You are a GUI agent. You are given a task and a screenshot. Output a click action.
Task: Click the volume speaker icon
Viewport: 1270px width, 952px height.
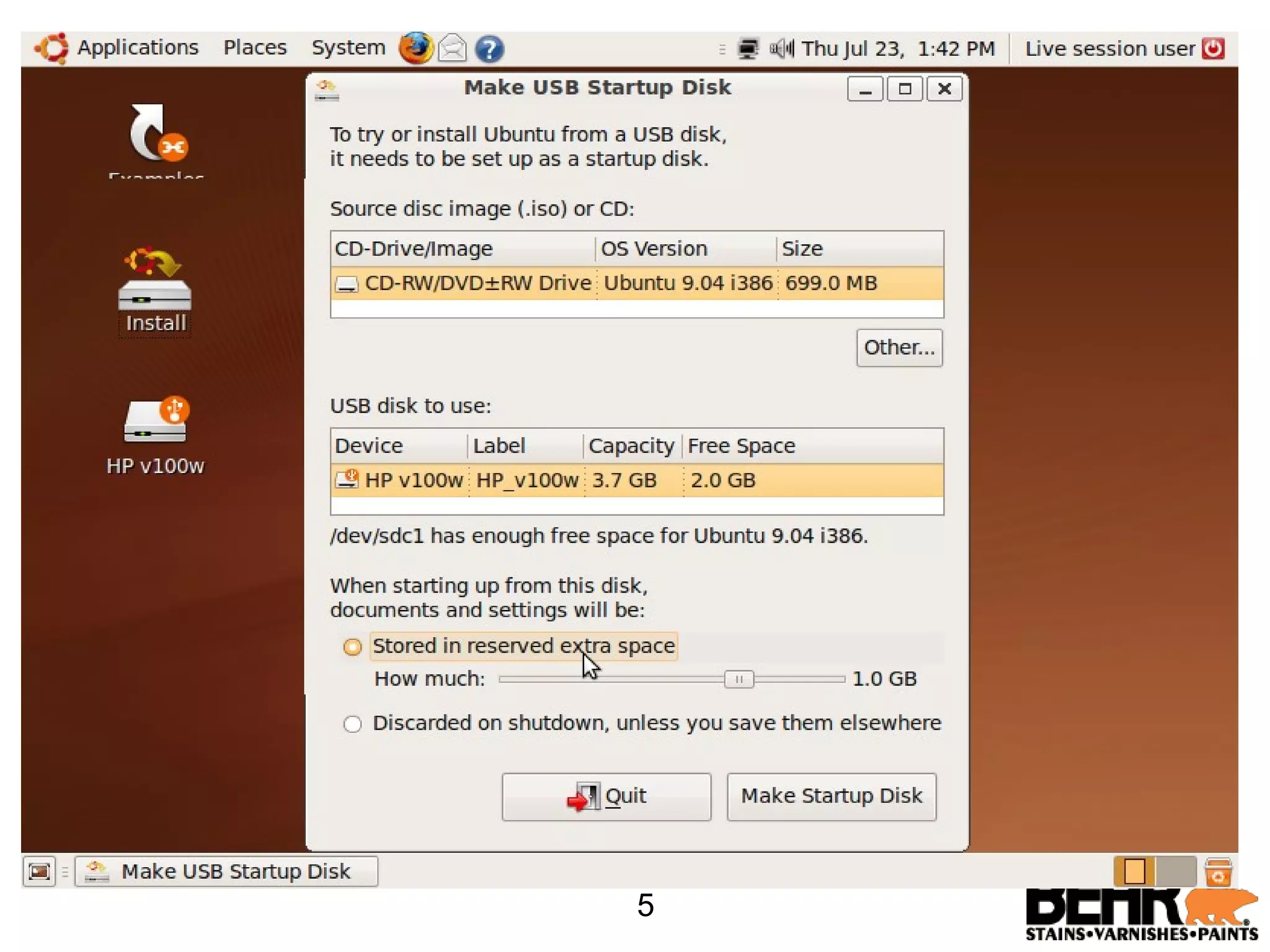tap(781, 48)
